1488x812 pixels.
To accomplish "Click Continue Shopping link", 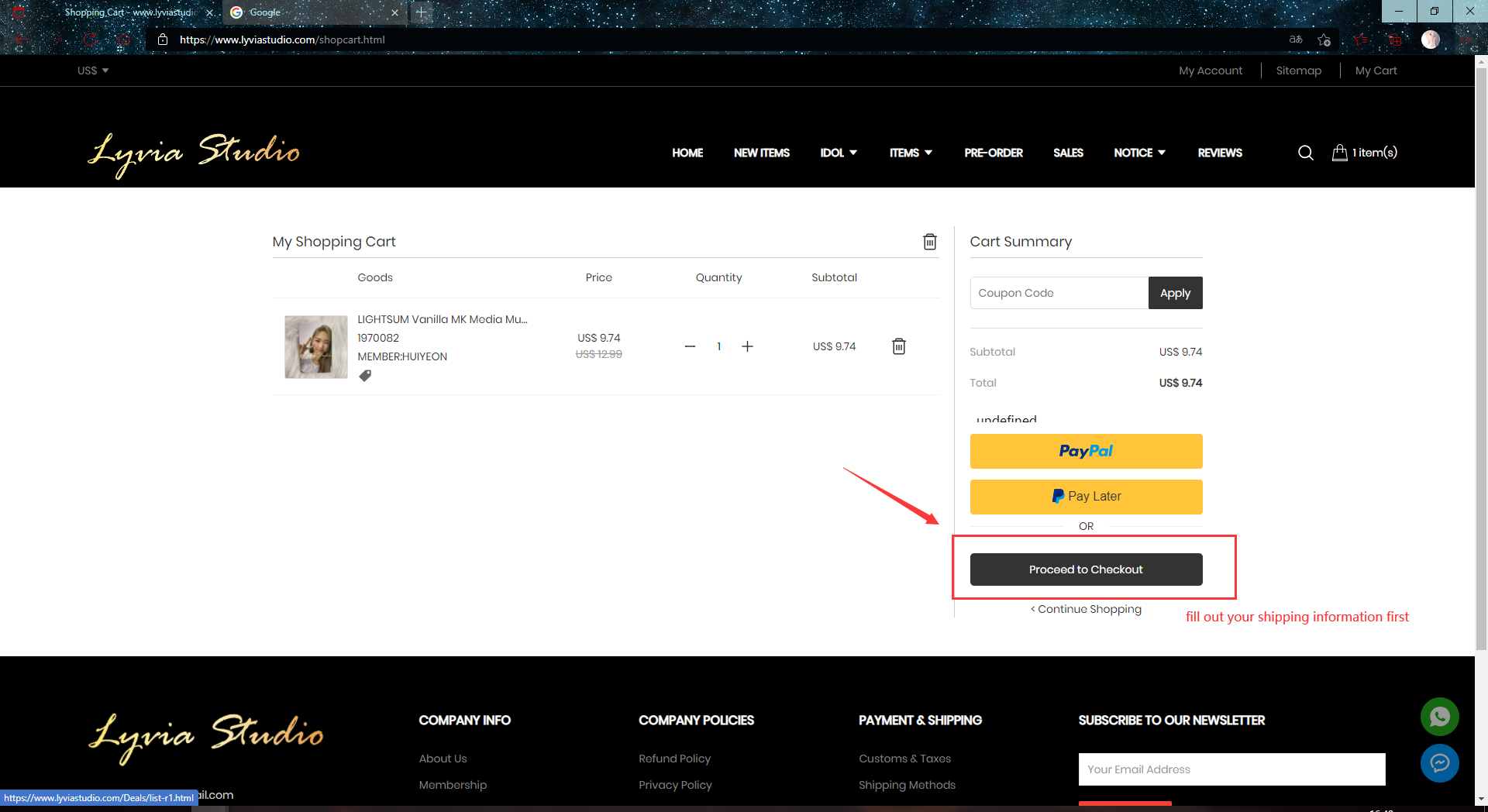I will point(1086,609).
